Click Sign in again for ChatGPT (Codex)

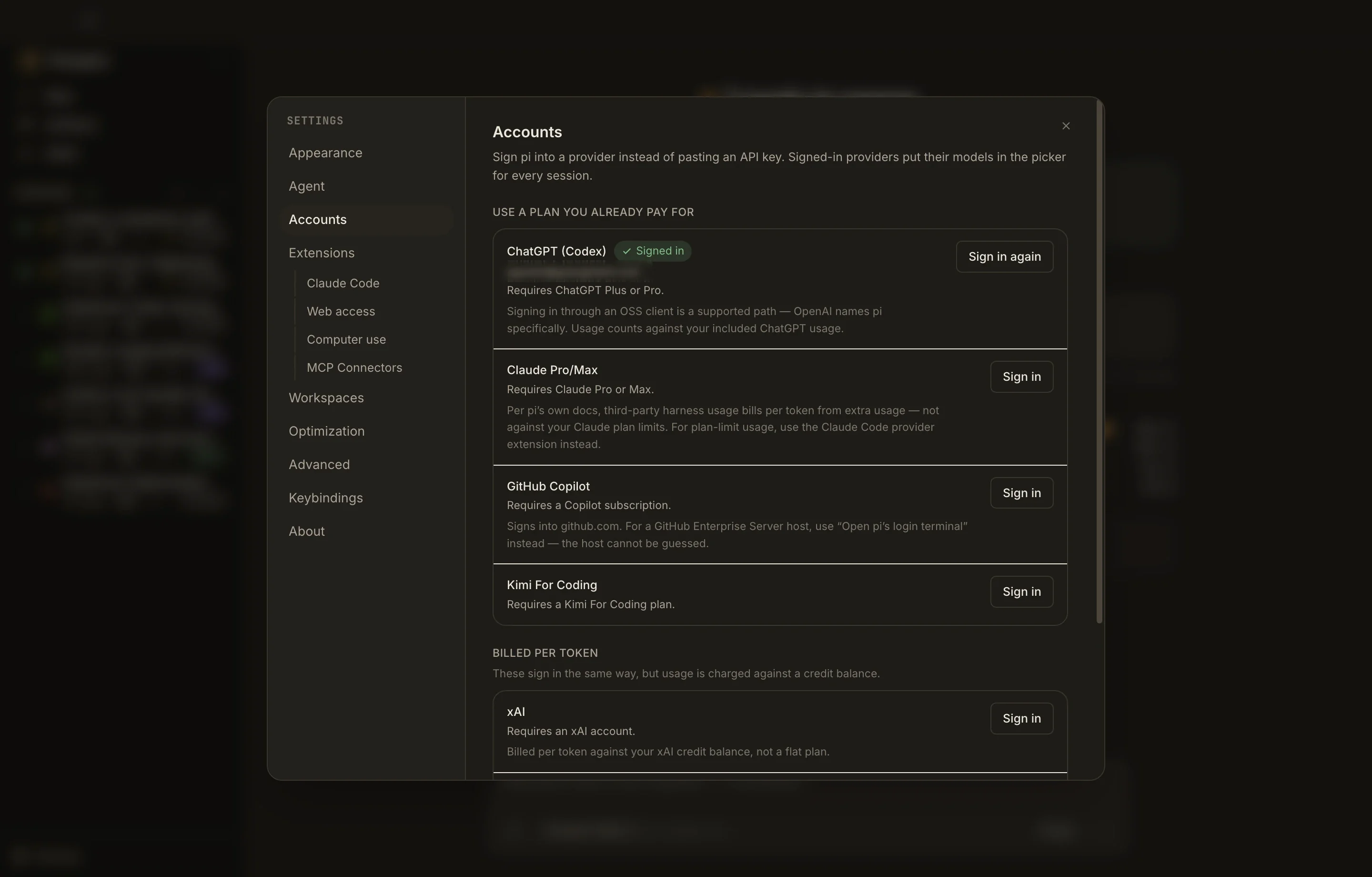[x=1004, y=256]
